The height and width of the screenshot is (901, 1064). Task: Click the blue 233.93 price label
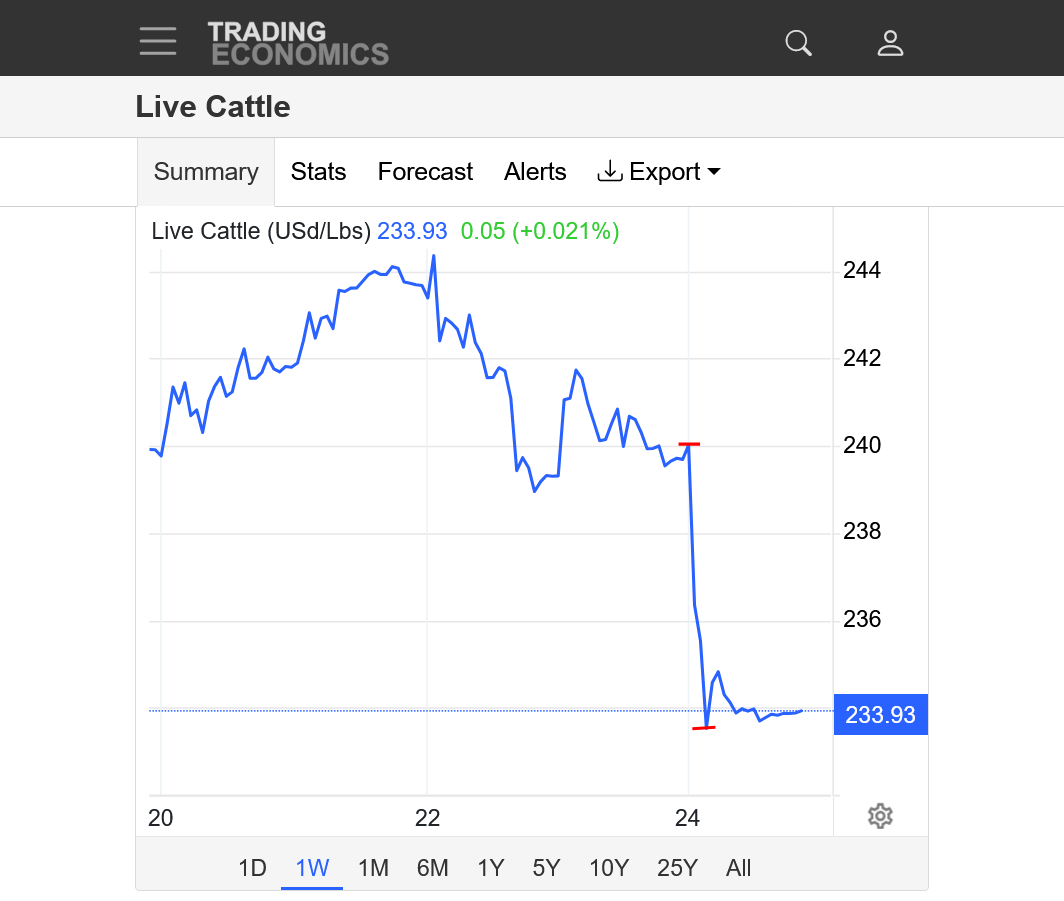coord(880,715)
